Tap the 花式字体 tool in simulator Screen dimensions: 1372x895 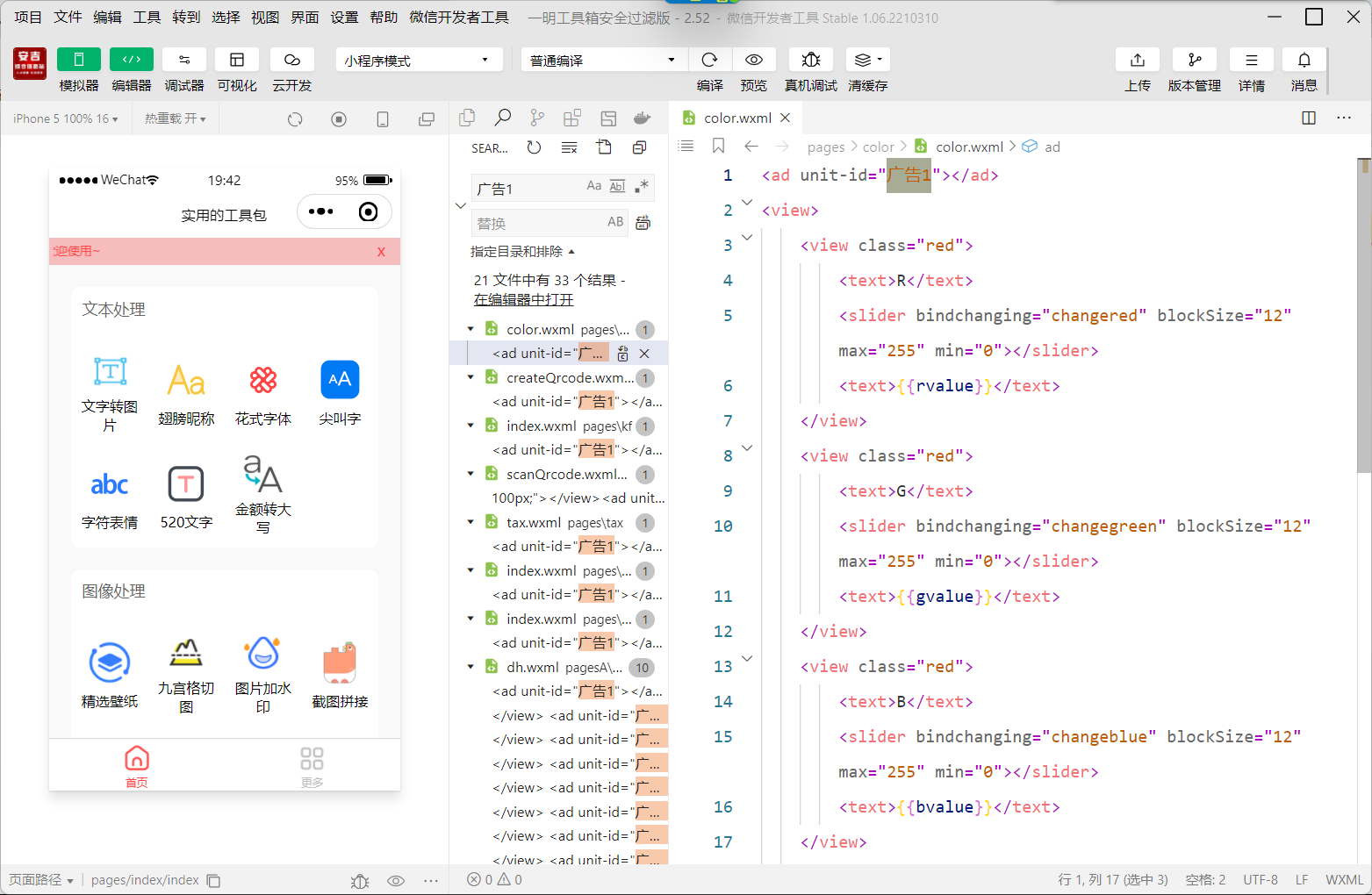(263, 395)
